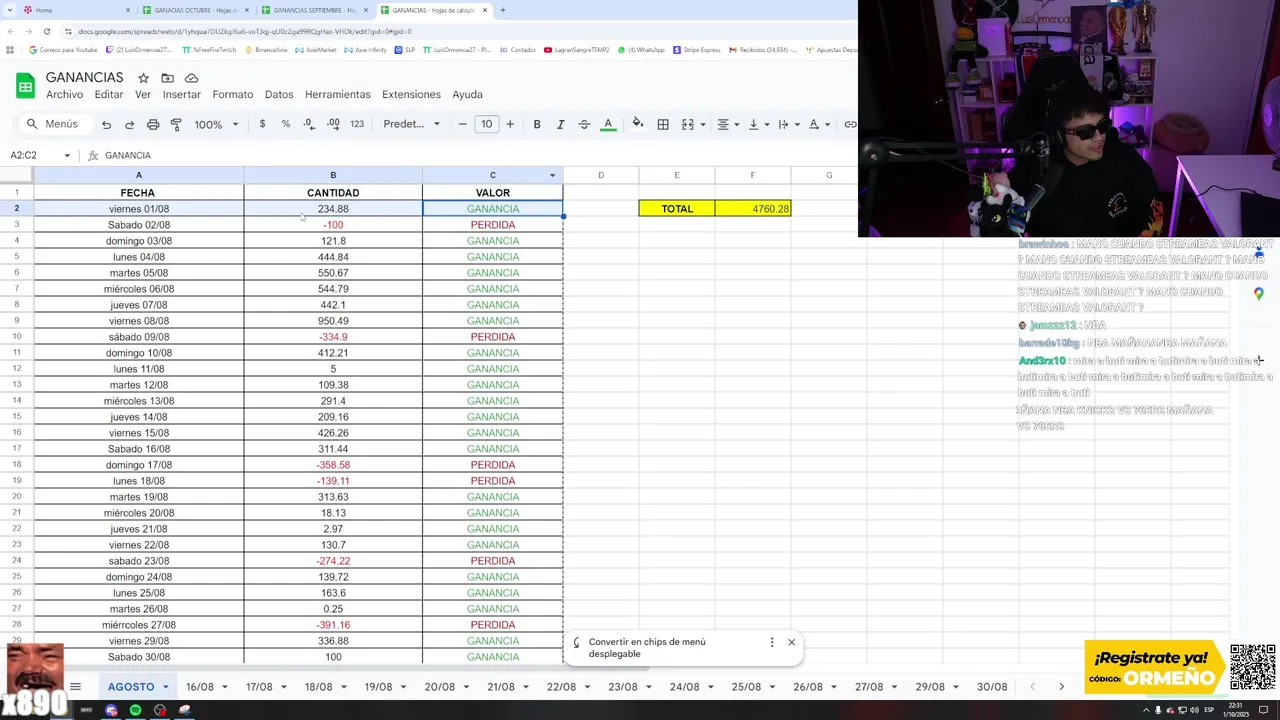The height and width of the screenshot is (720, 1280).
Task: Open the all sheets list icon
Action: point(75,687)
